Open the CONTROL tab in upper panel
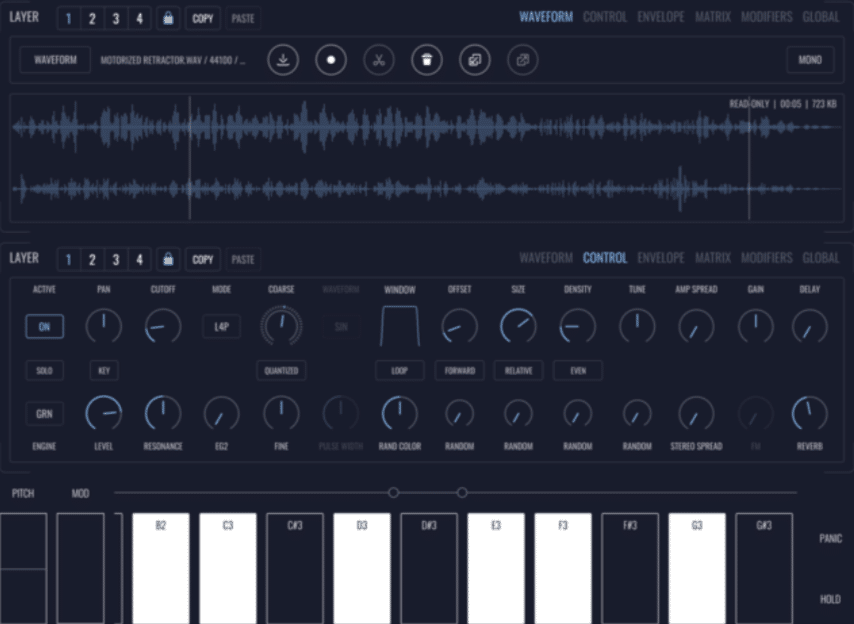The image size is (854, 624). (605, 17)
